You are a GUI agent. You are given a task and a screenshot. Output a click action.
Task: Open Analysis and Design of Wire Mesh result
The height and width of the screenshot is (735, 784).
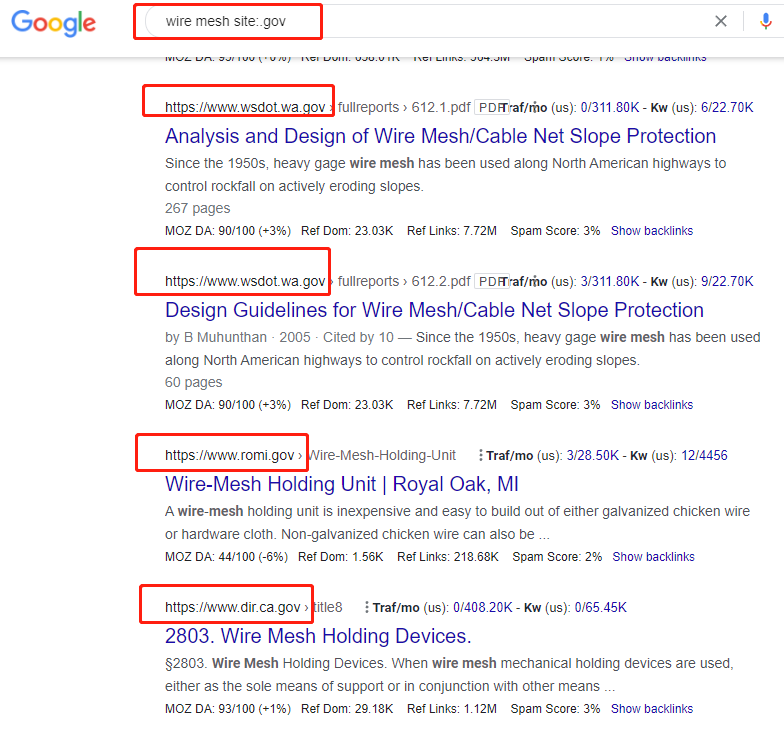click(x=440, y=136)
